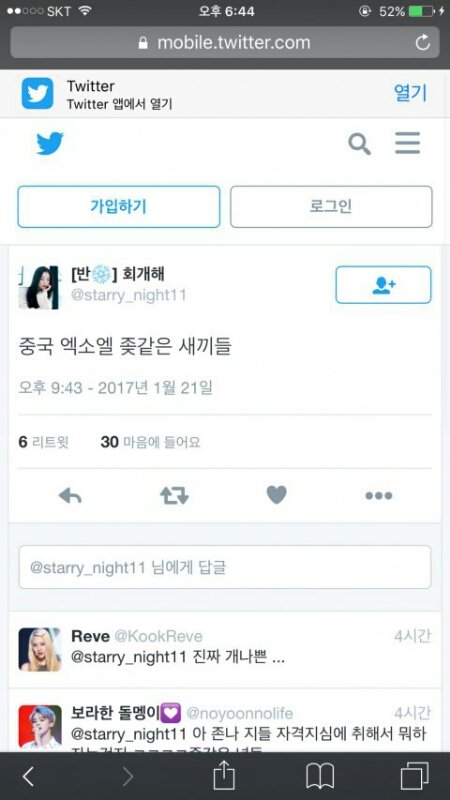The height and width of the screenshot is (800, 450).
Task: Open Twitter app via 열기 link
Action: (410, 93)
